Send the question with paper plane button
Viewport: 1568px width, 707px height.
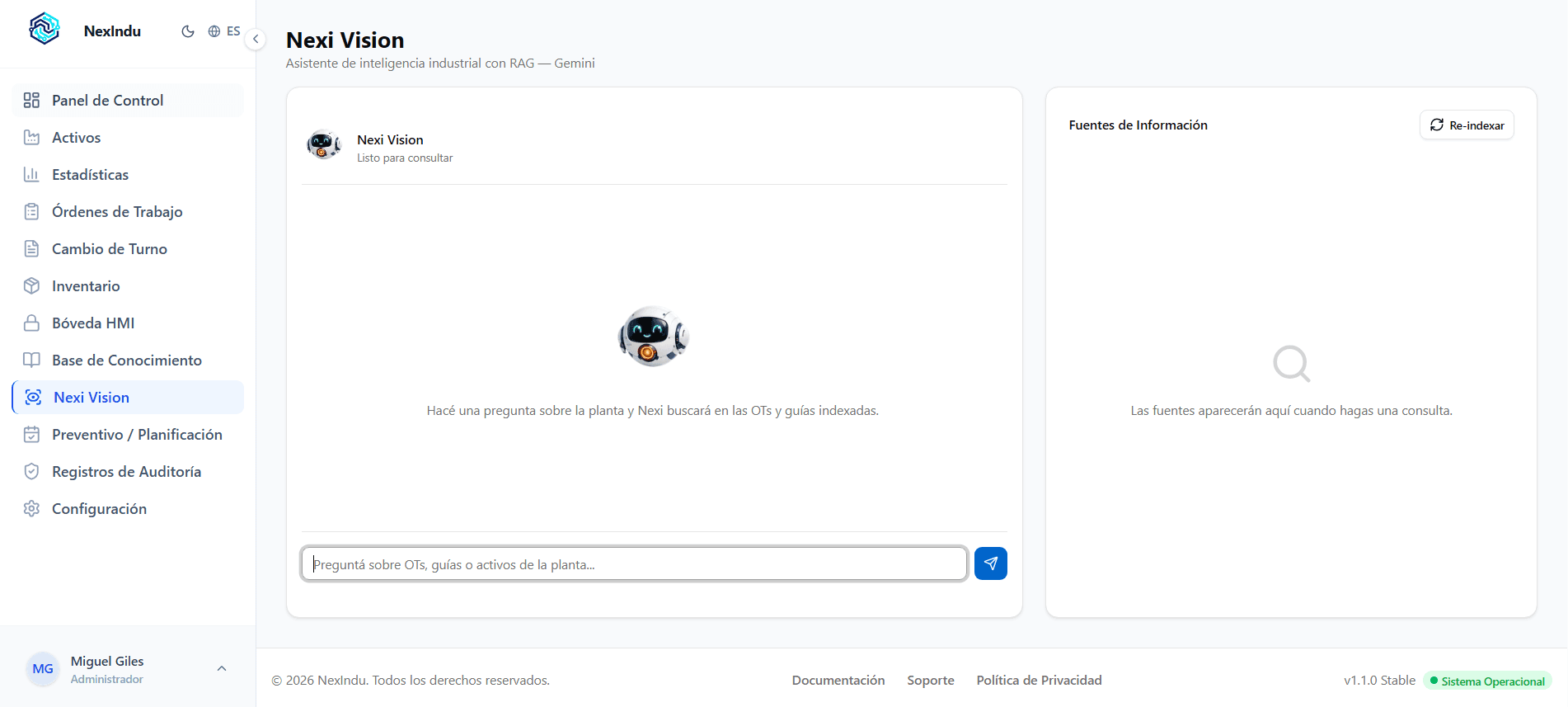[990, 563]
